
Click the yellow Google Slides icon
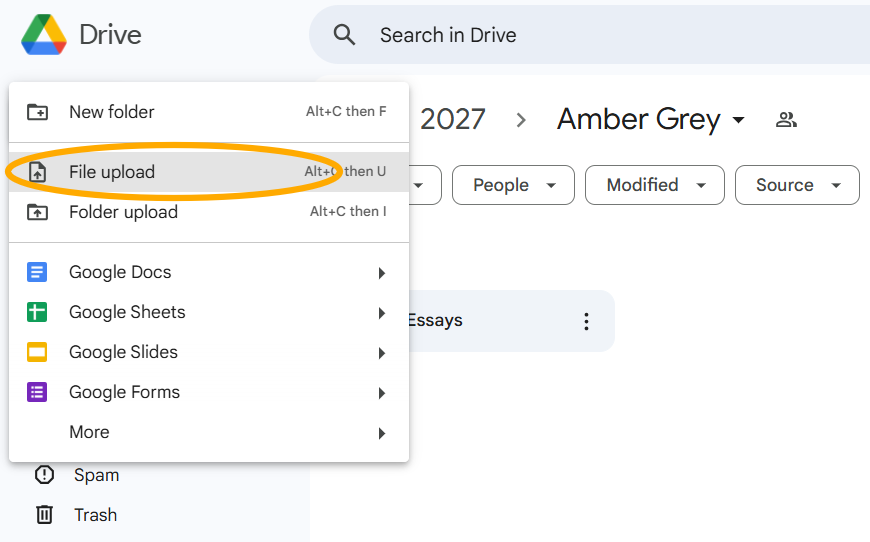click(37, 352)
